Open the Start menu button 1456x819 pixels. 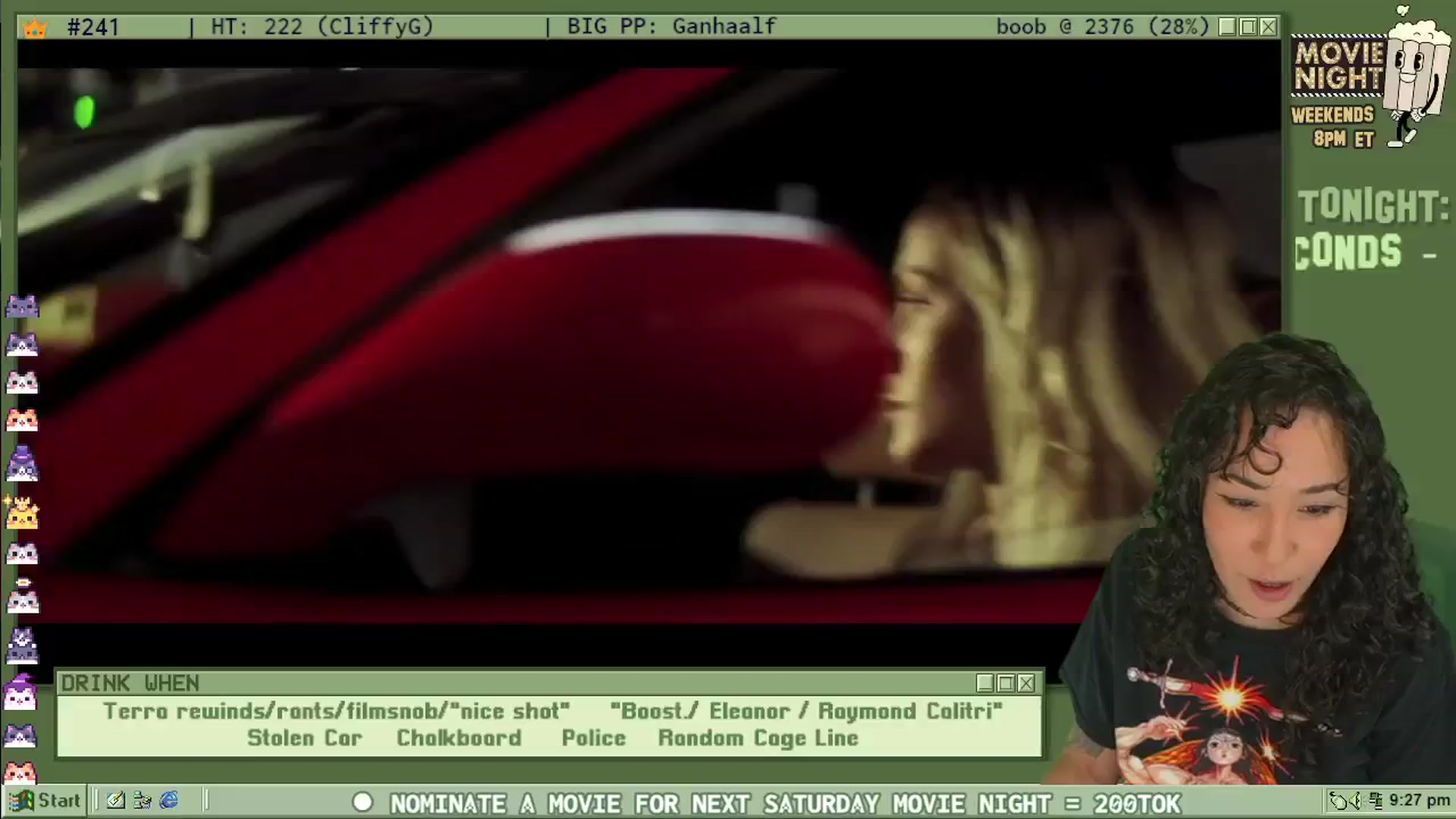click(x=44, y=800)
